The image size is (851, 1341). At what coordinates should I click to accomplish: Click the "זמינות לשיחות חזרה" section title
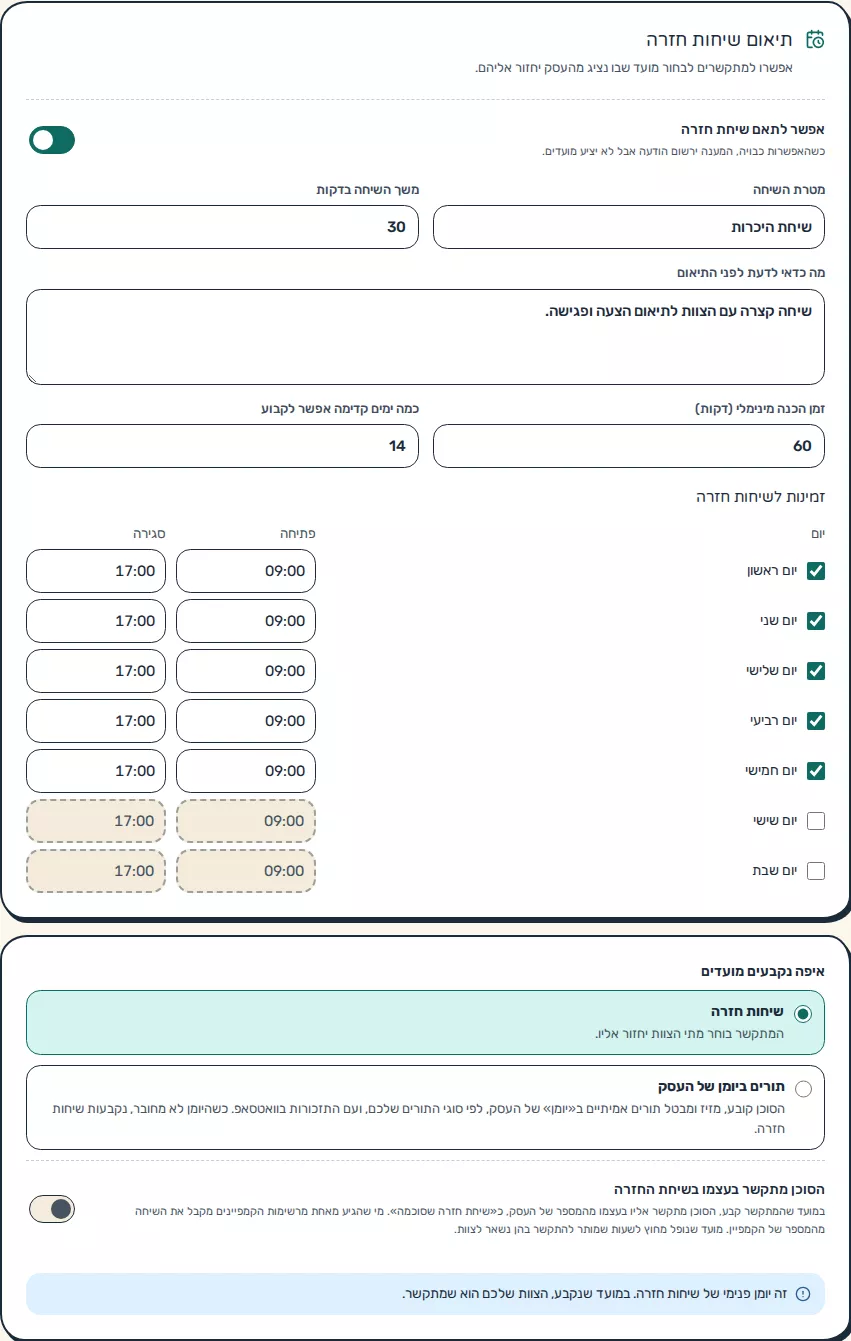(761, 497)
